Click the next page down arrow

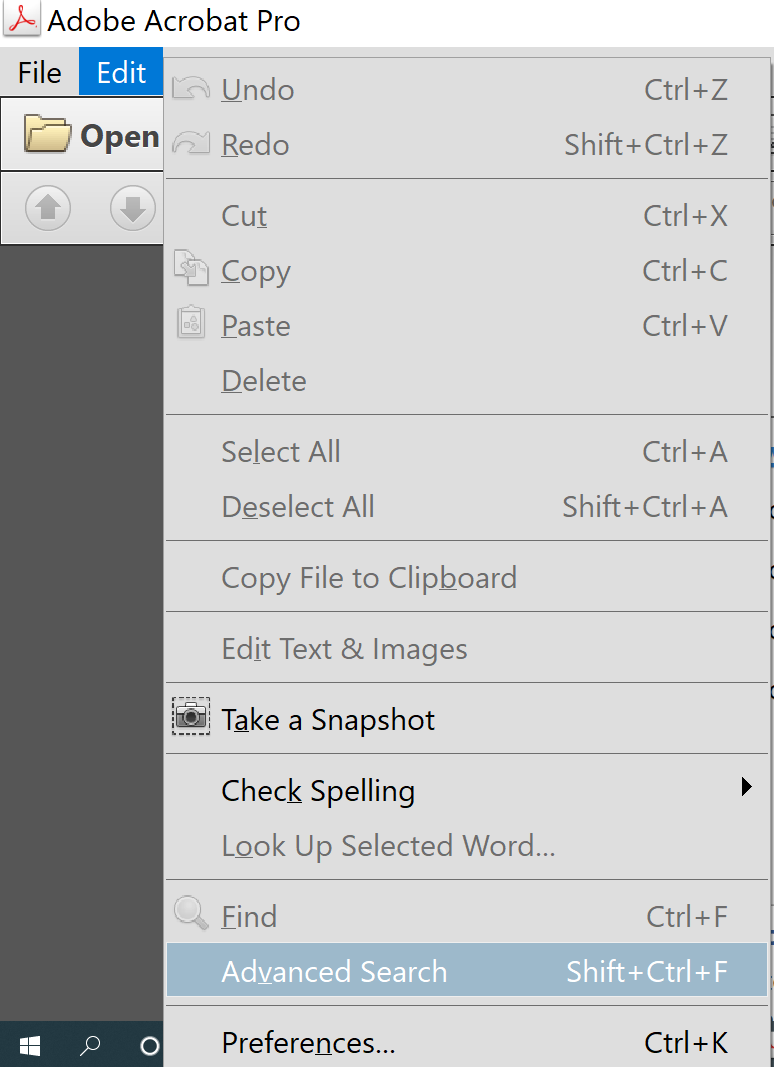[133, 209]
